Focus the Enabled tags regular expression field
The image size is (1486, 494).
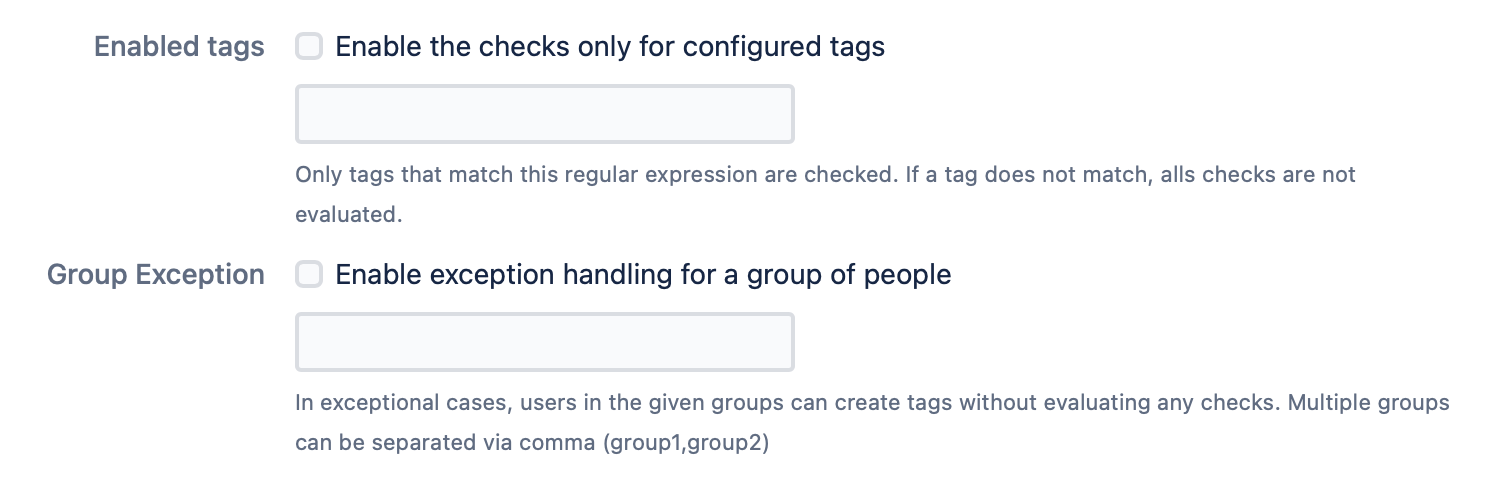[544, 114]
